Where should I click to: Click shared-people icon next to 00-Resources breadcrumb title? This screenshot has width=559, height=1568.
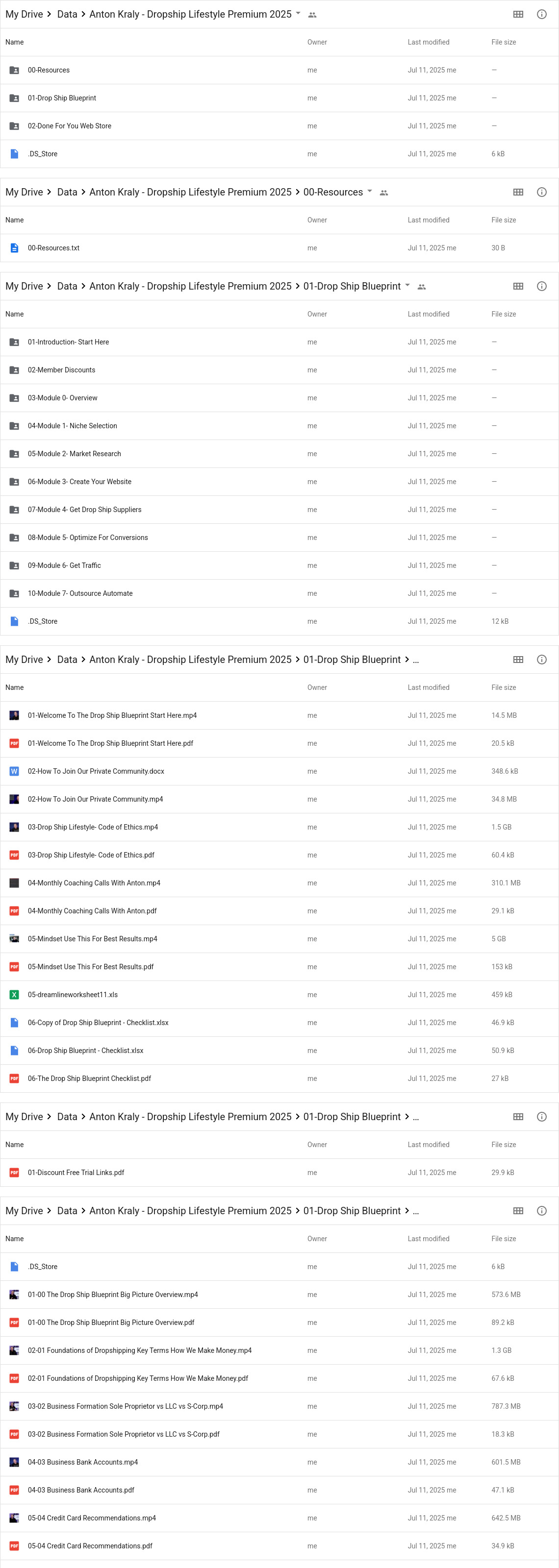383,193
